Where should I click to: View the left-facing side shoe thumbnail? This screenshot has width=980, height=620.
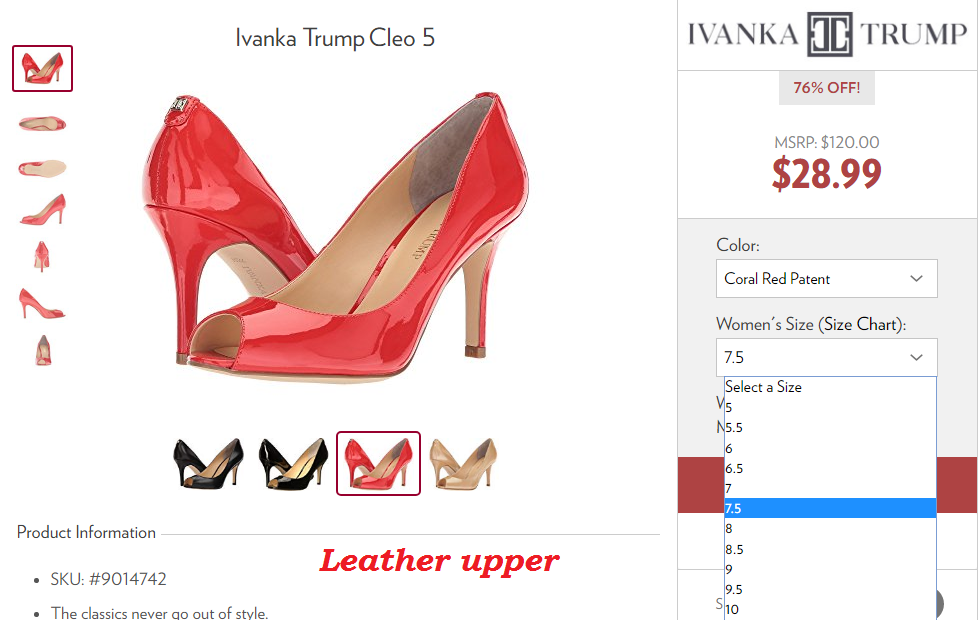(42, 304)
